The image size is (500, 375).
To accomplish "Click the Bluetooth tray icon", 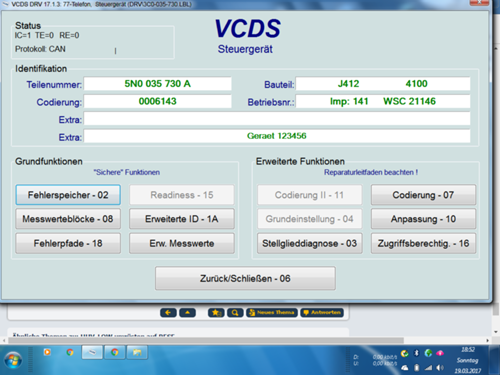I will [x=416, y=353].
